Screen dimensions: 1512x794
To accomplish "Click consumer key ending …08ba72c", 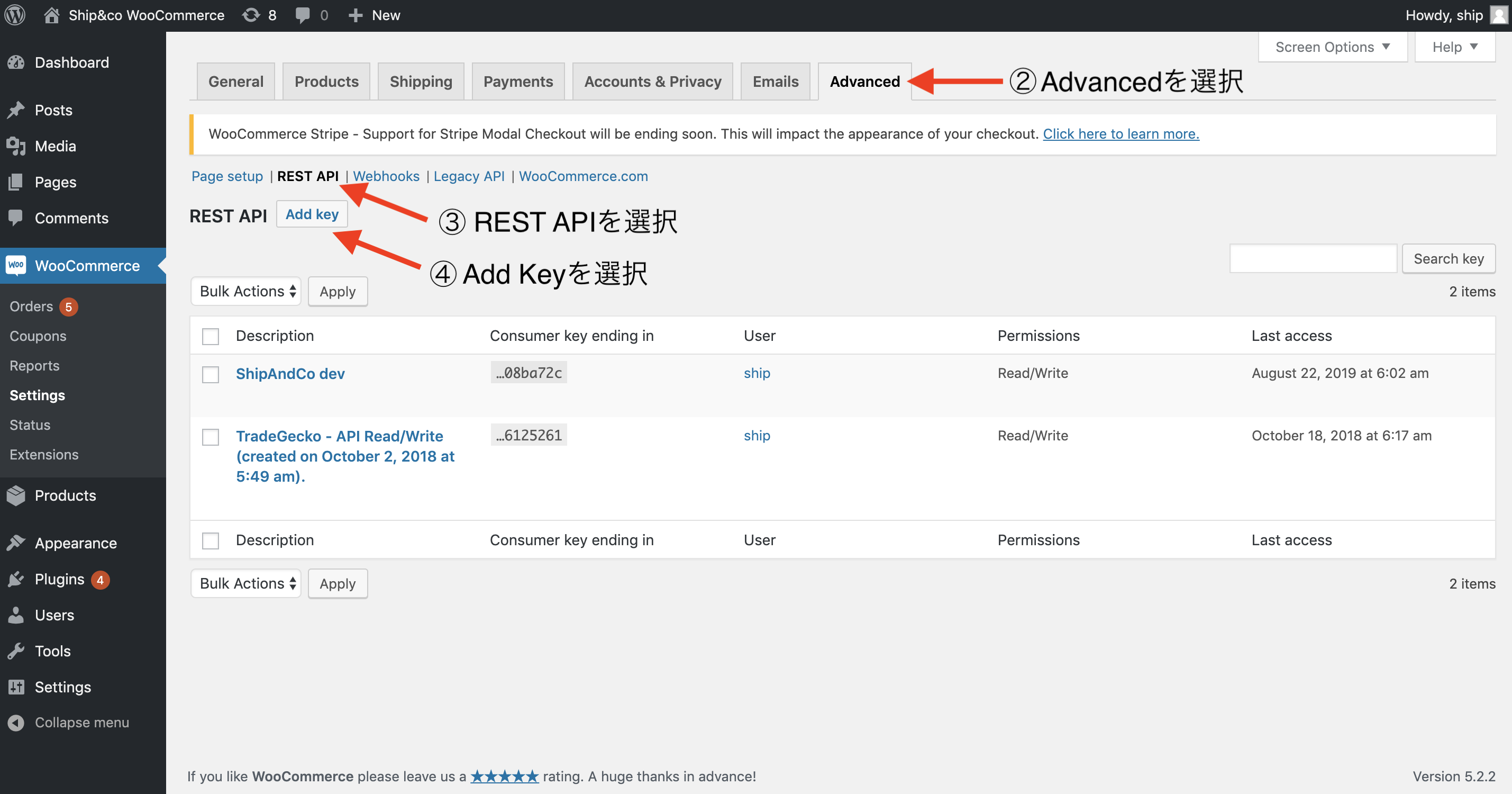I will pyautogui.click(x=529, y=372).
